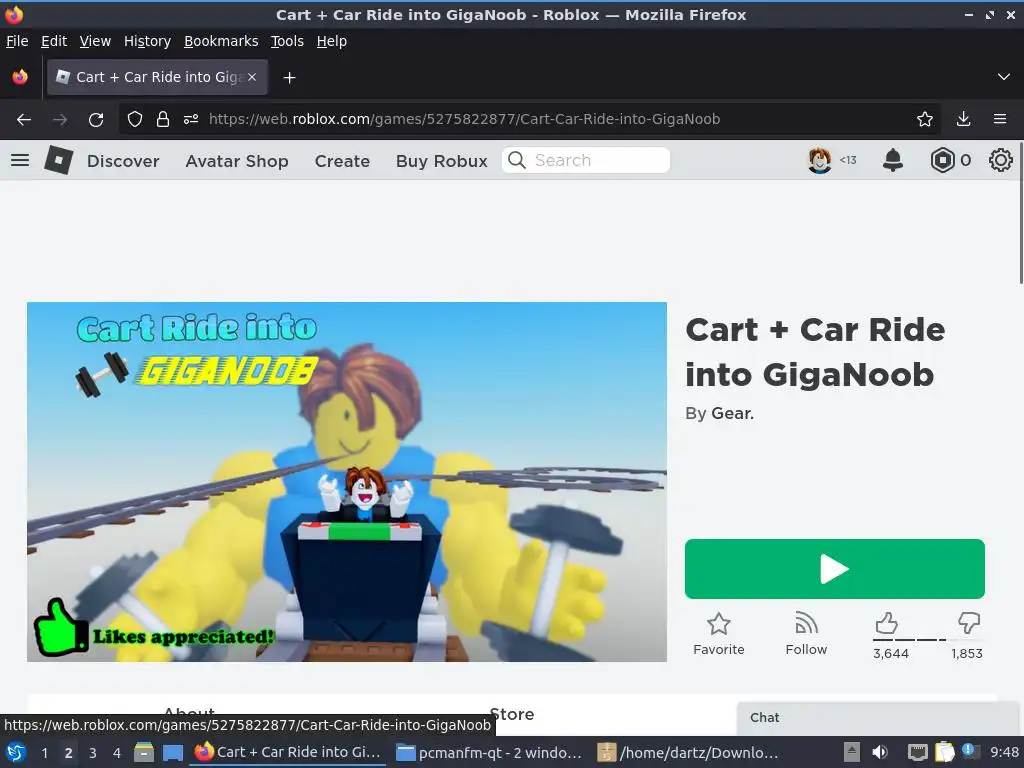The height and width of the screenshot is (768, 1024).
Task: Open Roblox settings gear
Action: [1000, 160]
